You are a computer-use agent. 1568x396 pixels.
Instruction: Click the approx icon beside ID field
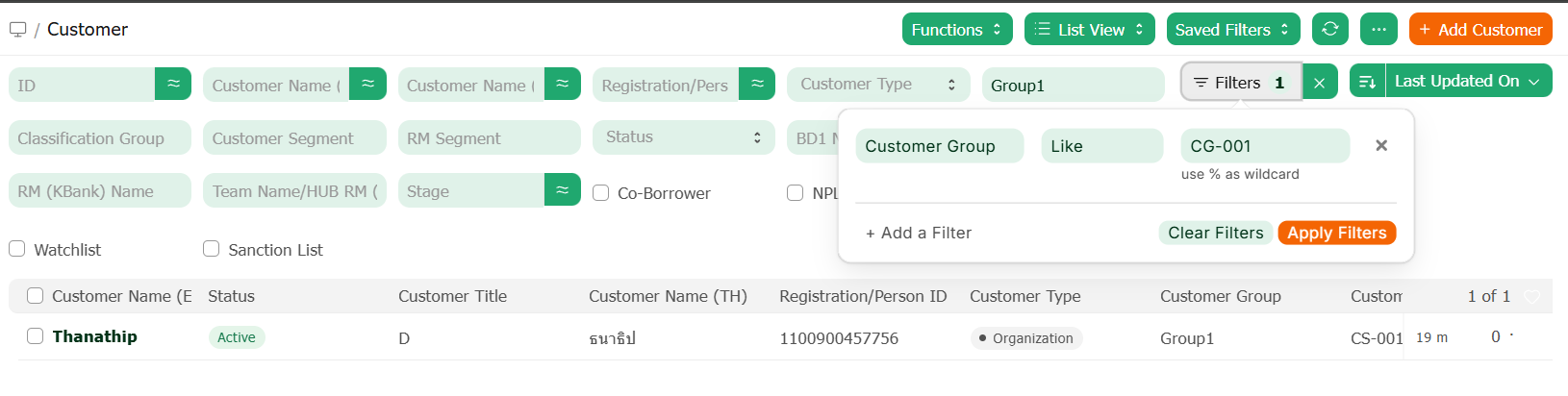click(x=173, y=85)
